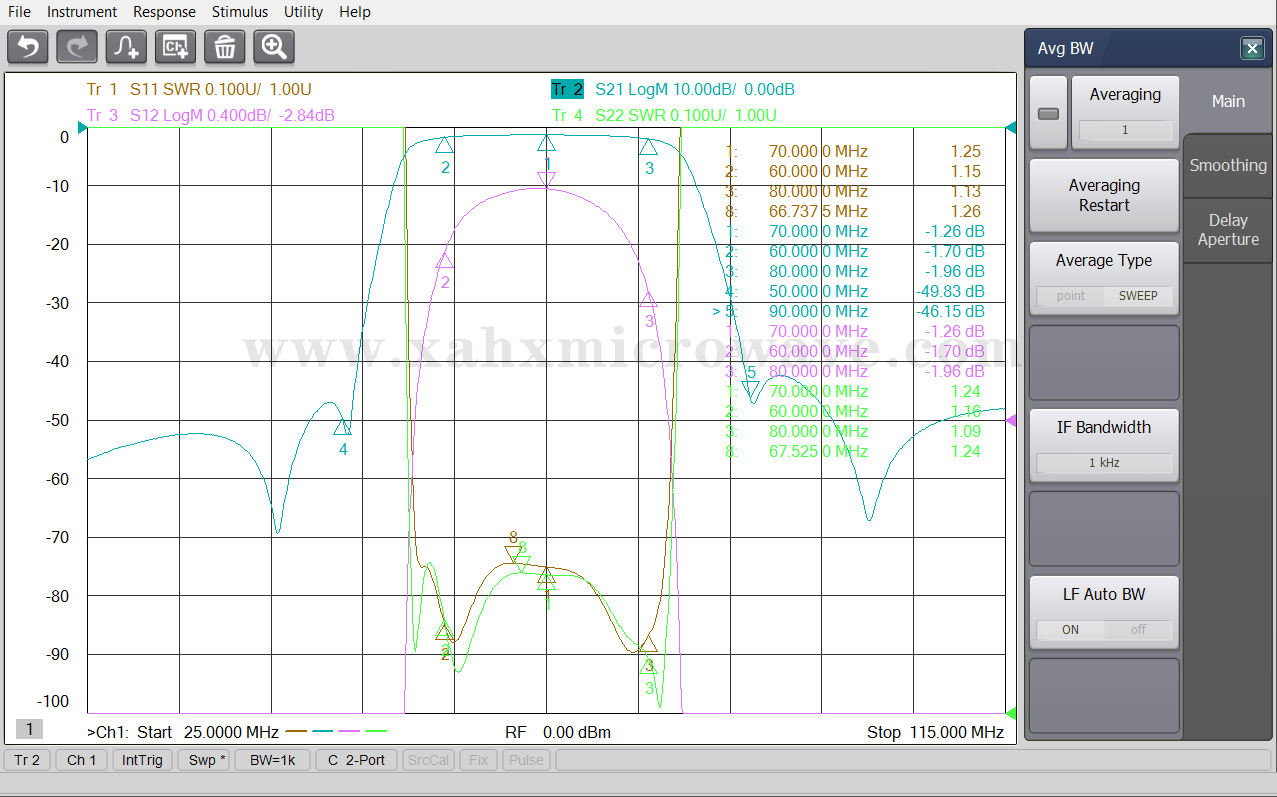Click S11 marker 8 on the brown trace

513,553
